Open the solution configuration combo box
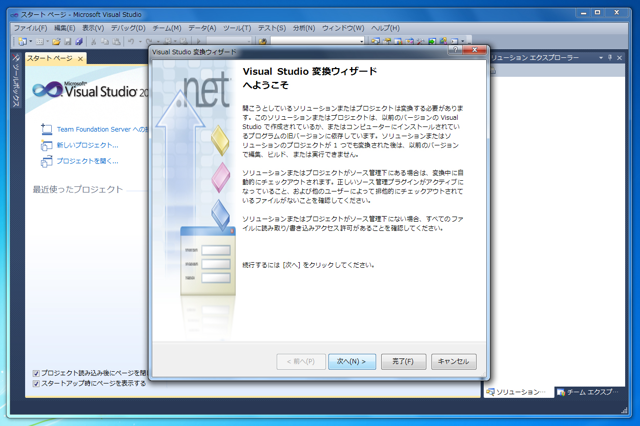The image size is (640, 426). point(229,41)
